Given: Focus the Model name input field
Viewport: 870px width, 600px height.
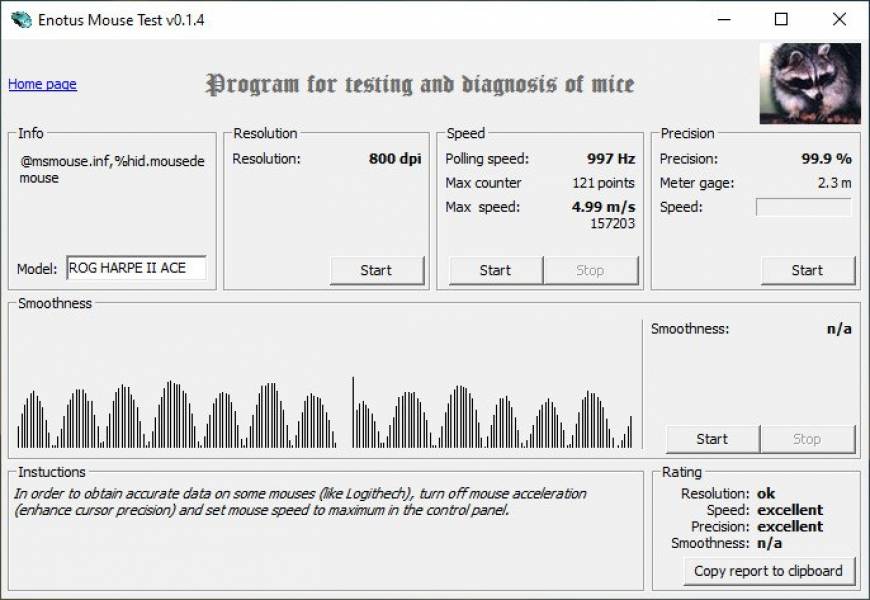Looking at the screenshot, I should click(136, 268).
